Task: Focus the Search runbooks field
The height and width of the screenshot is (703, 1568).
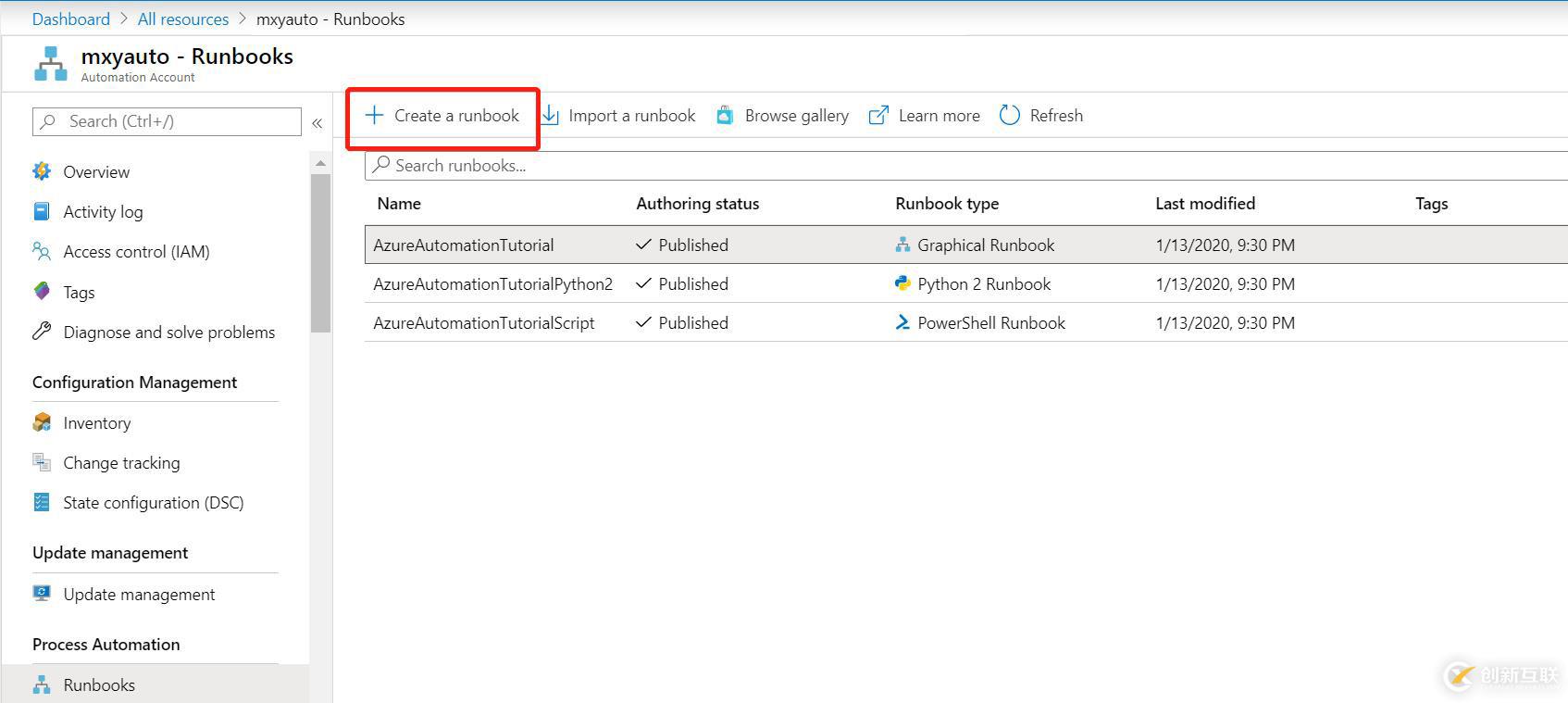Action: coord(966,165)
